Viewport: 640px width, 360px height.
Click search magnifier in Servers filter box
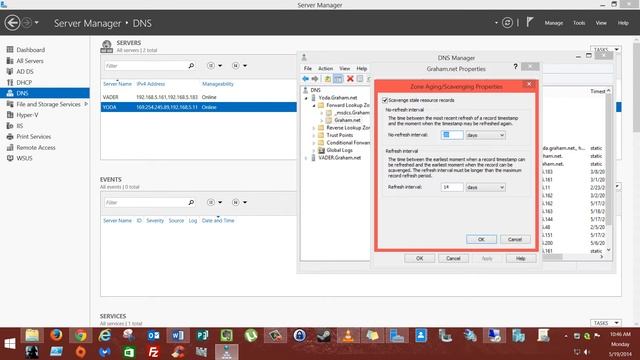pyautogui.click(x=191, y=66)
